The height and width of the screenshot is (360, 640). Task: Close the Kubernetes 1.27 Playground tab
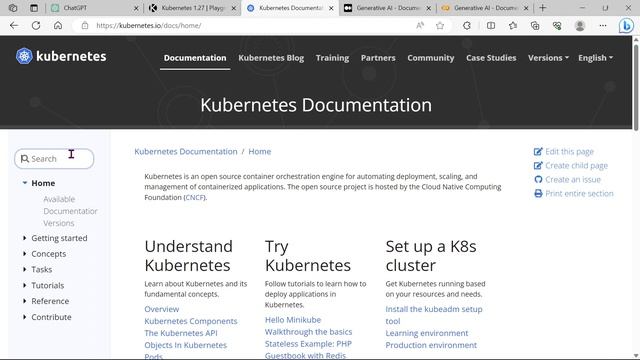click(234, 8)
